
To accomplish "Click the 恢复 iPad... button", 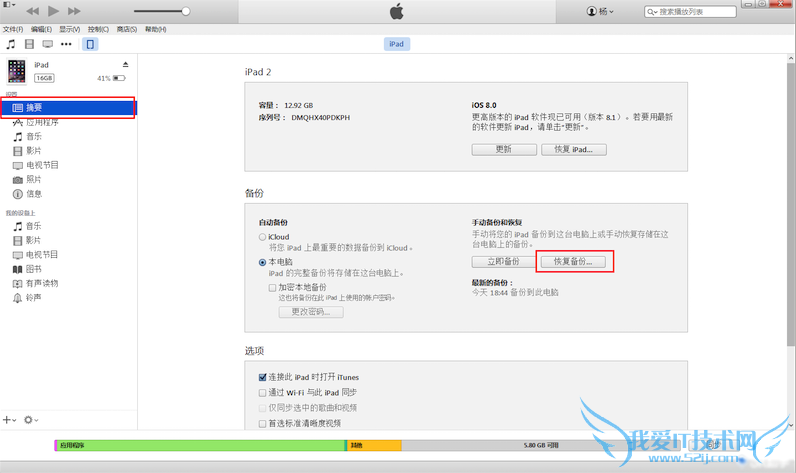I will (x=574, y=149).
